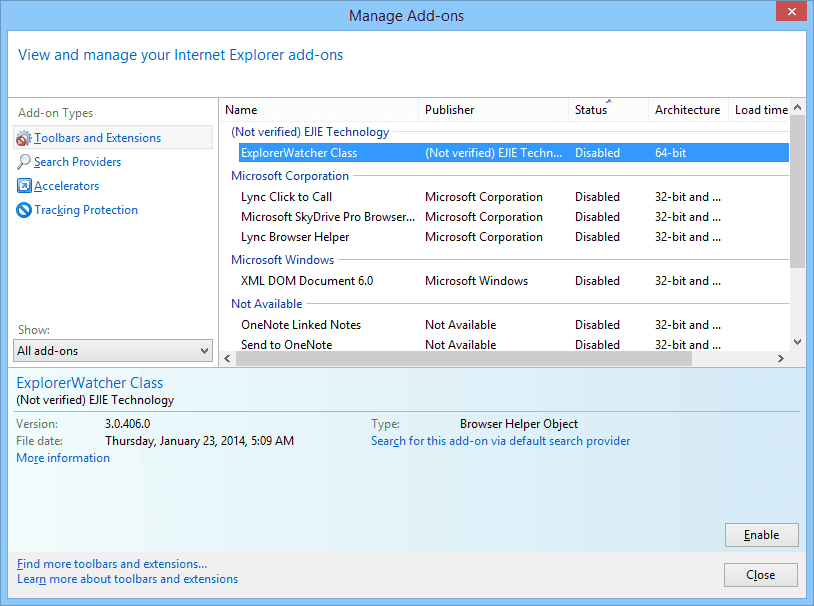Click the Close button at bottom
Viewport: 814px width, 606px height.
[x=761, y=575]
